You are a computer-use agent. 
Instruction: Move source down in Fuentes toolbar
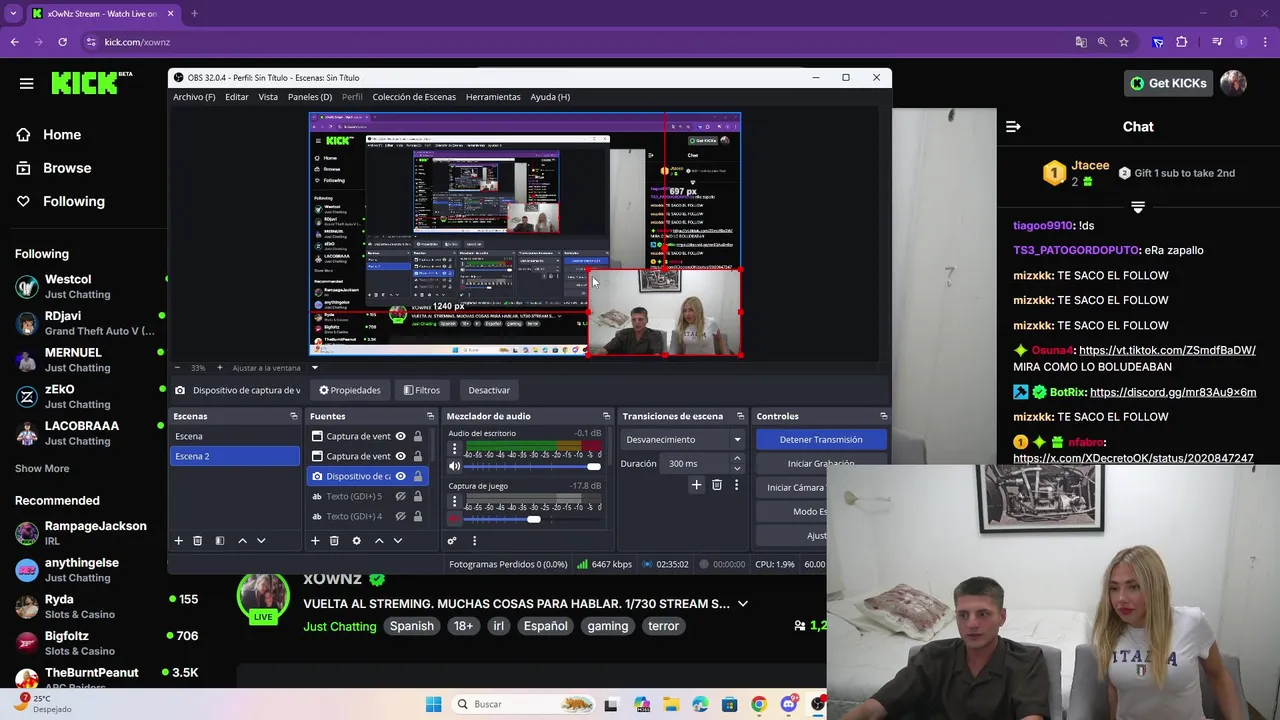click(398, 541)
